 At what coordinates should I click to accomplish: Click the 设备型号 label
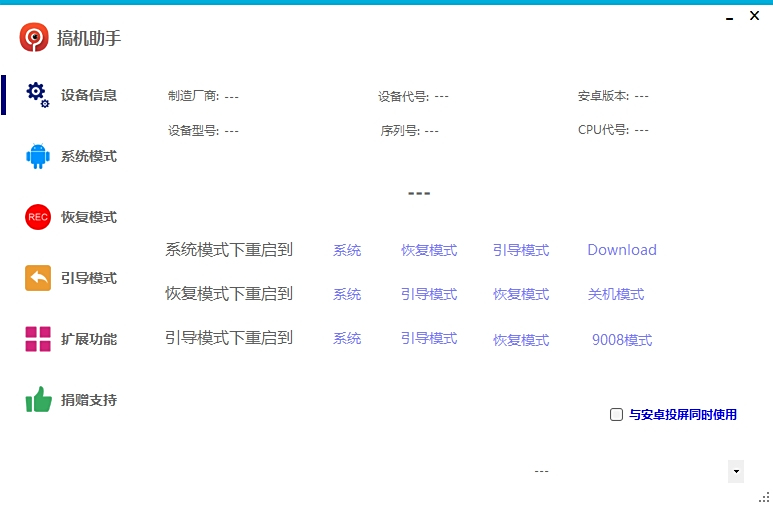click(193, 131)
